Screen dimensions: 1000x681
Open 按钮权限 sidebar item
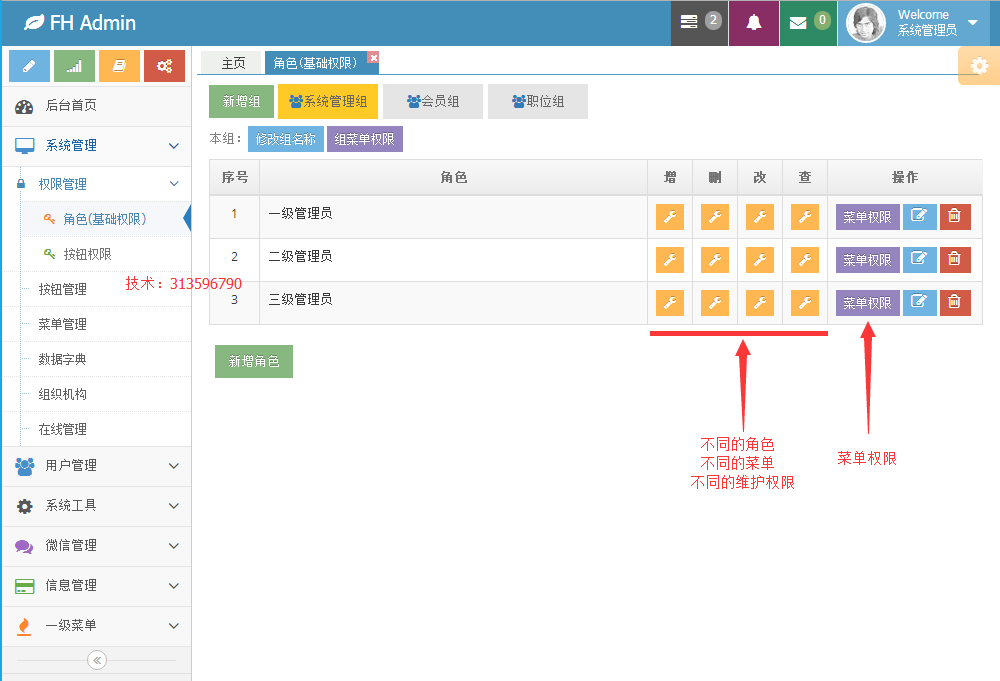coord(105,254)
